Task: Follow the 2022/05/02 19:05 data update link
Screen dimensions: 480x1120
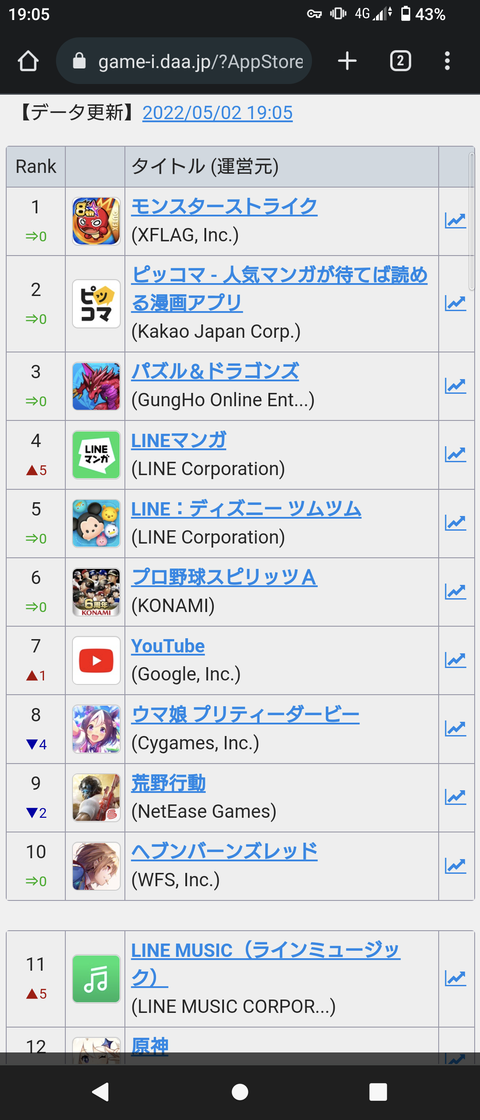Action: pos(217,113)
